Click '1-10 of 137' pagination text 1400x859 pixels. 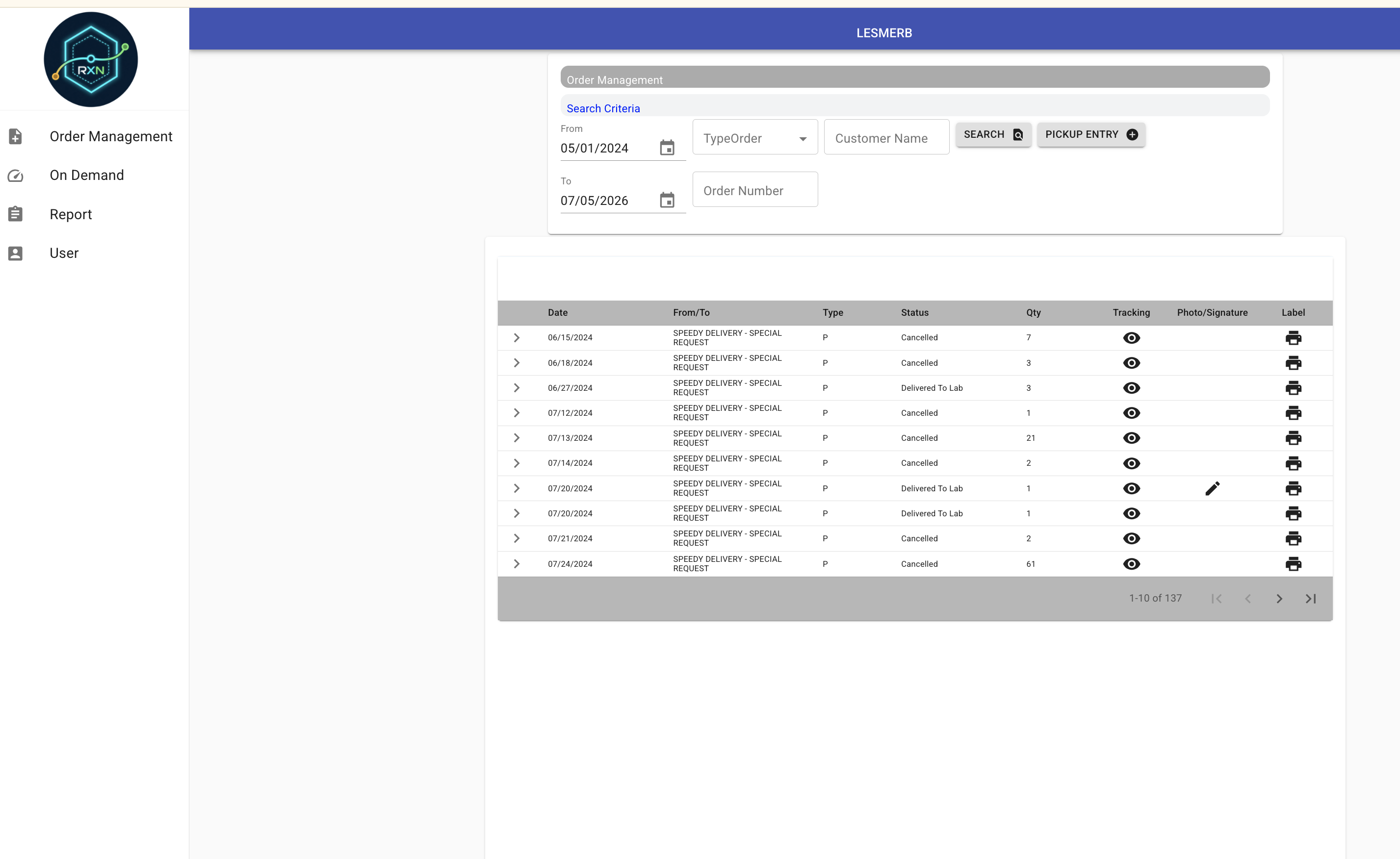pos(1155,598)
